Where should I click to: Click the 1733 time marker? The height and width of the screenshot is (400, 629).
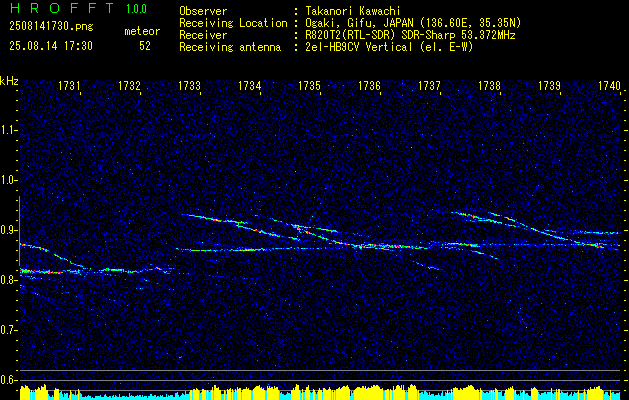tap(189, 85)
